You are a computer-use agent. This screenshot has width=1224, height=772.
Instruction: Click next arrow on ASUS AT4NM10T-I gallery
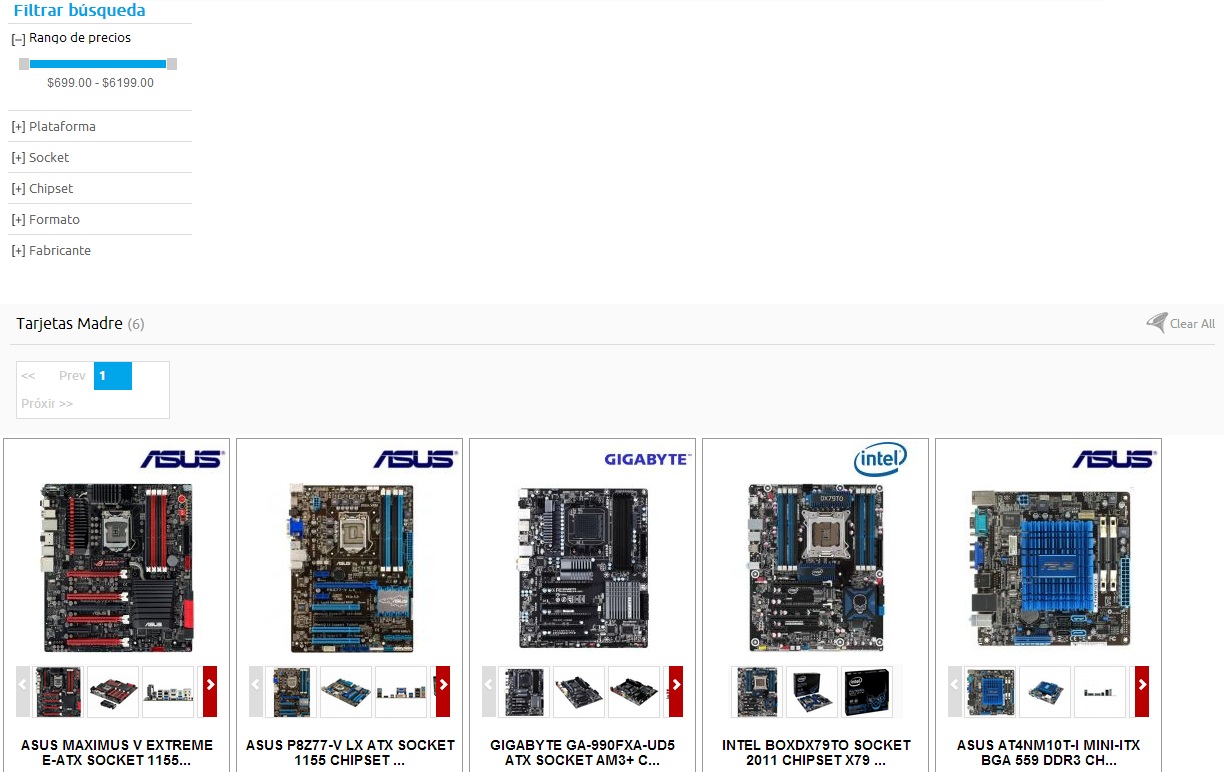1142,691
